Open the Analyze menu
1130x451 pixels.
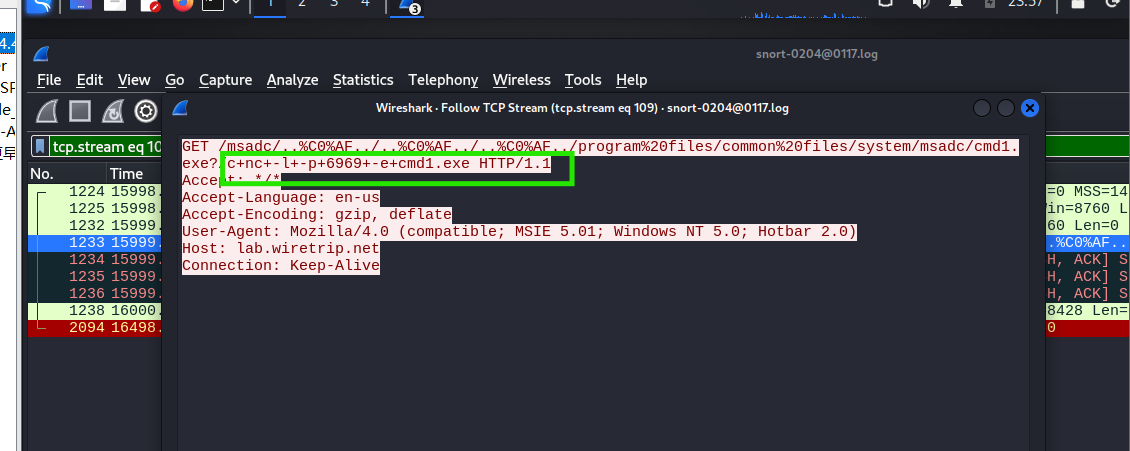293,80
